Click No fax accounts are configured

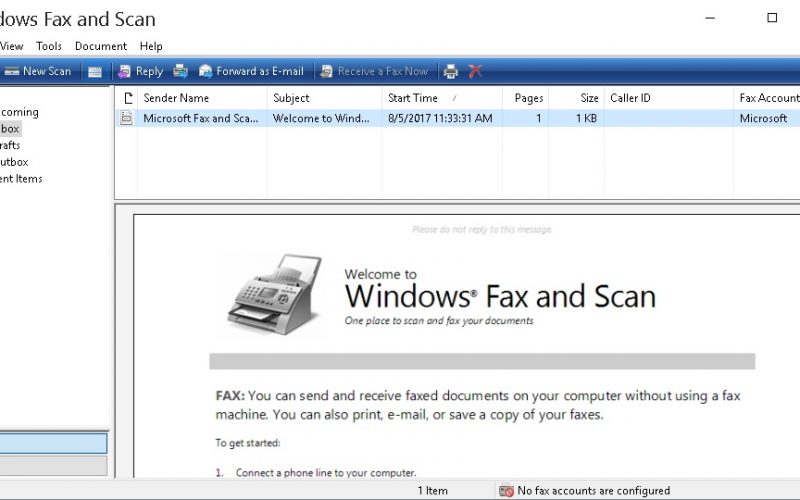point(593,491)
